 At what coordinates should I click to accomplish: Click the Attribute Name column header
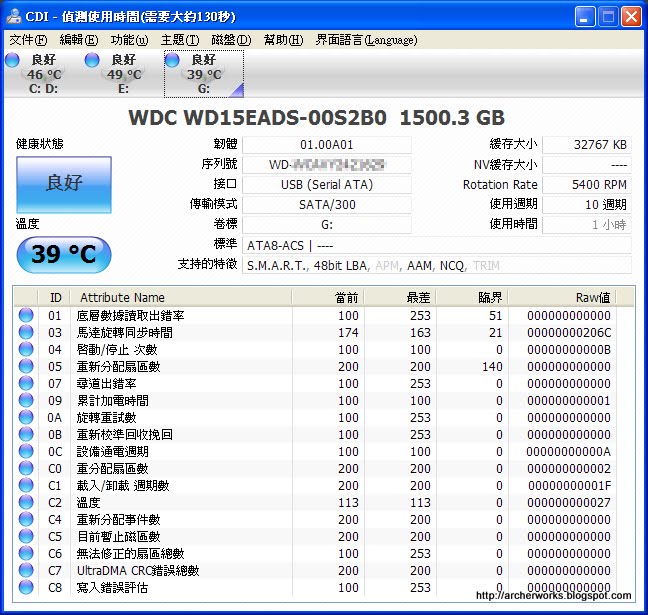click(181, 298)
